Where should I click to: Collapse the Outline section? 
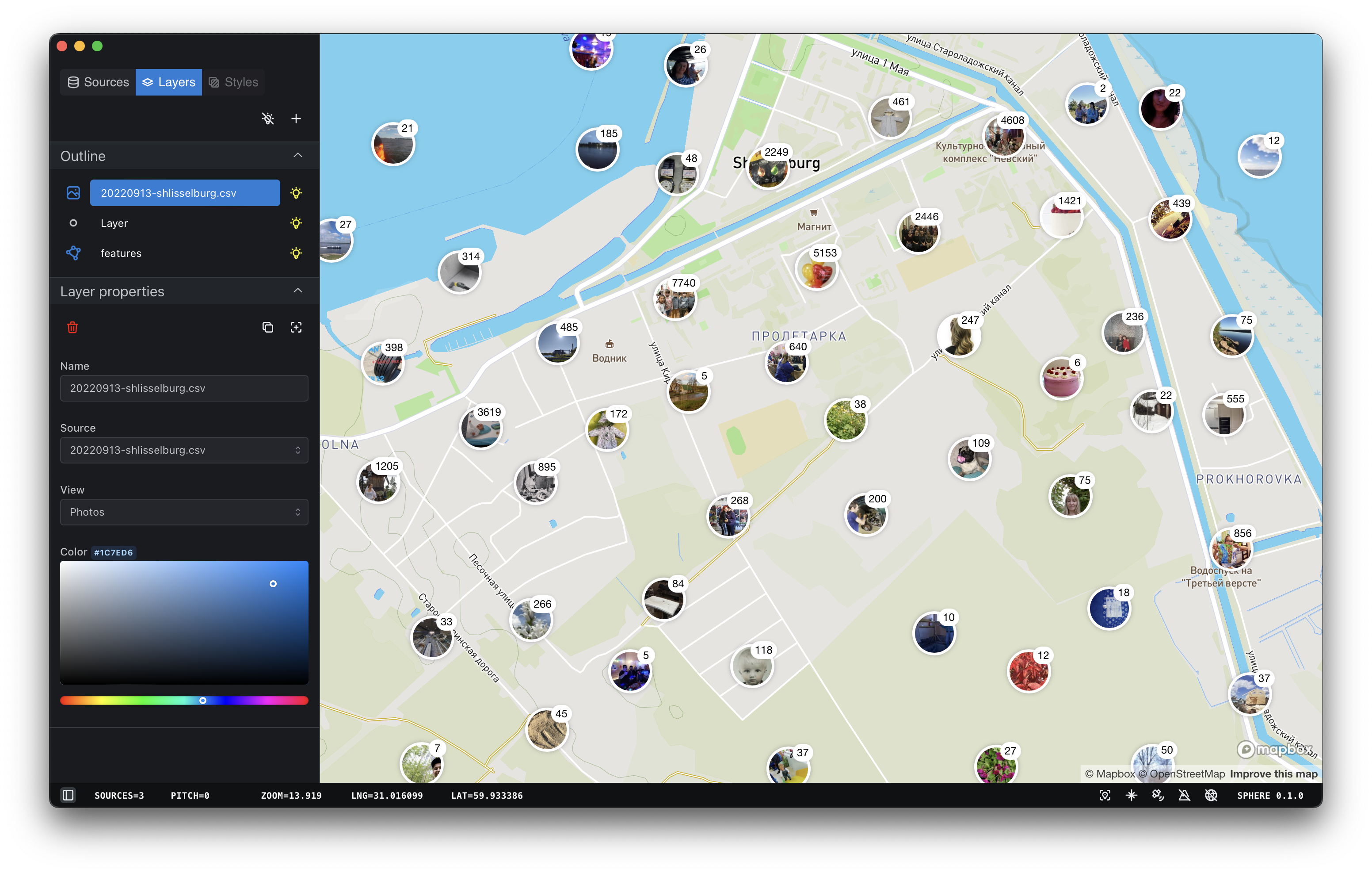298,156
